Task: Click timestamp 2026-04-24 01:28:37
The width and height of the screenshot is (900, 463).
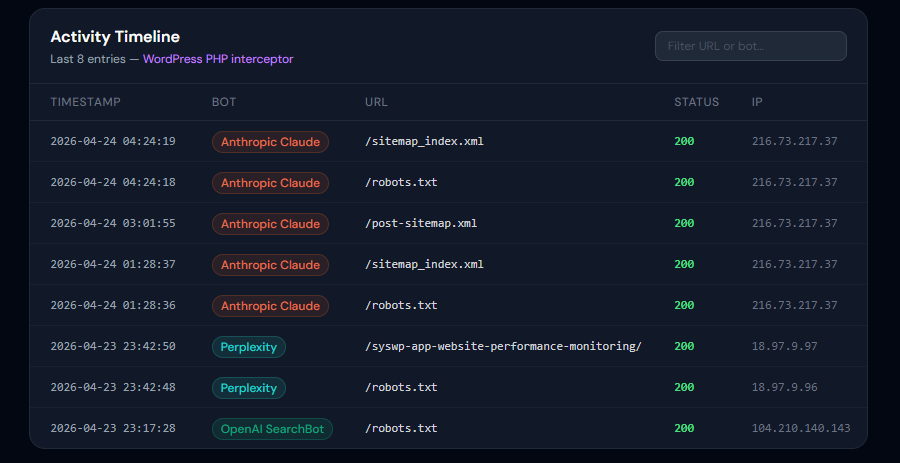Action: tap(113, 264)
